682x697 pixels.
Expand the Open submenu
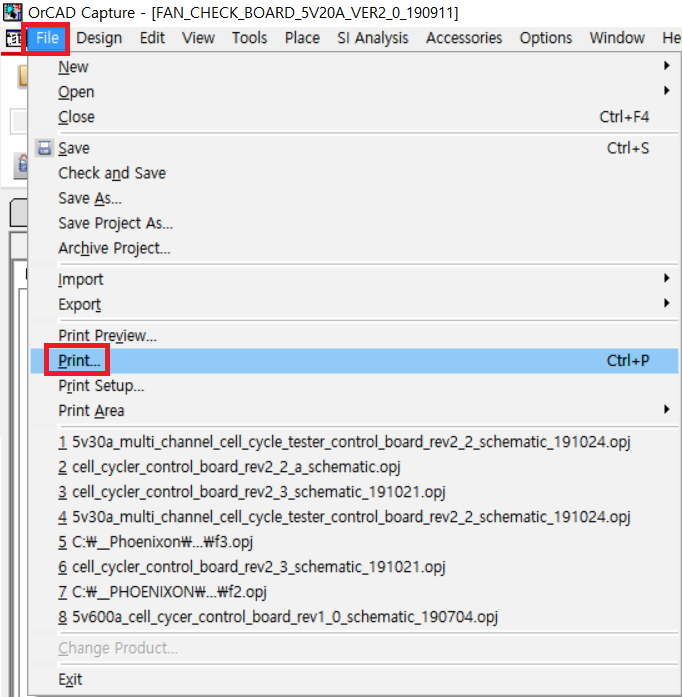click(x=354, y=92)
